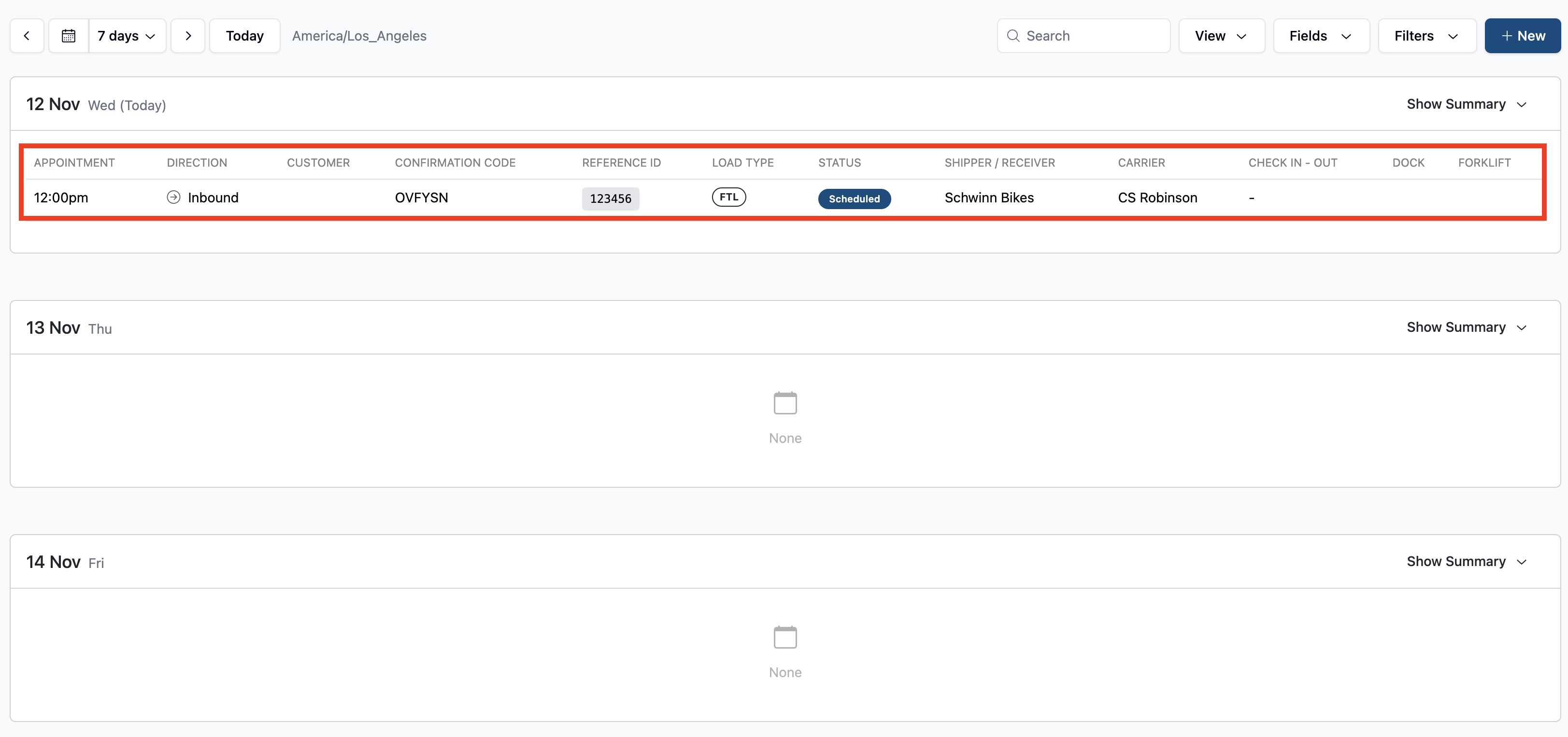Open the calendar date picker icon
This screenshot has height=737, width=1568.
pyautogui.click(x=69, y=36)
